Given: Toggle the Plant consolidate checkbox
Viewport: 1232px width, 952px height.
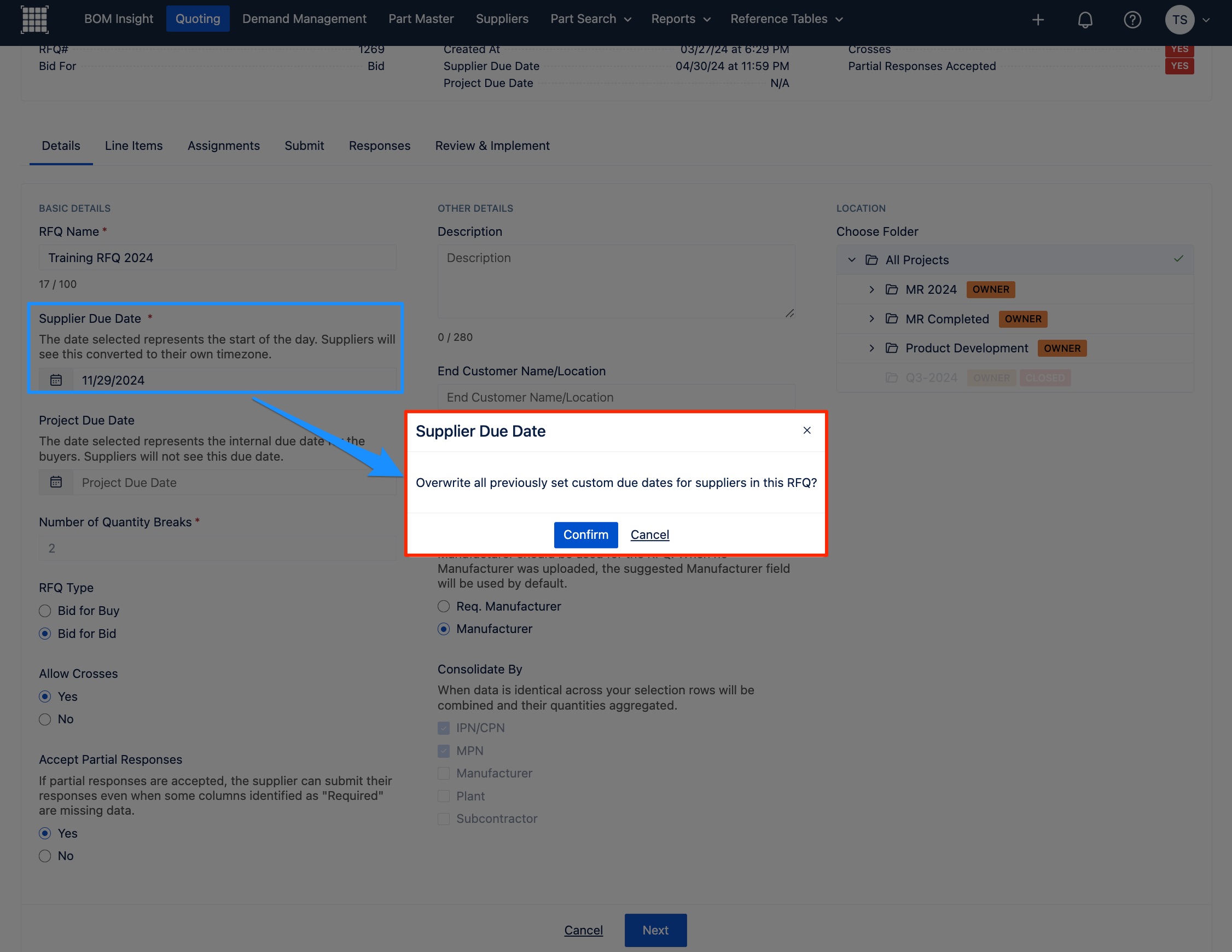Looking at the screenshot, I should (444, 796).
